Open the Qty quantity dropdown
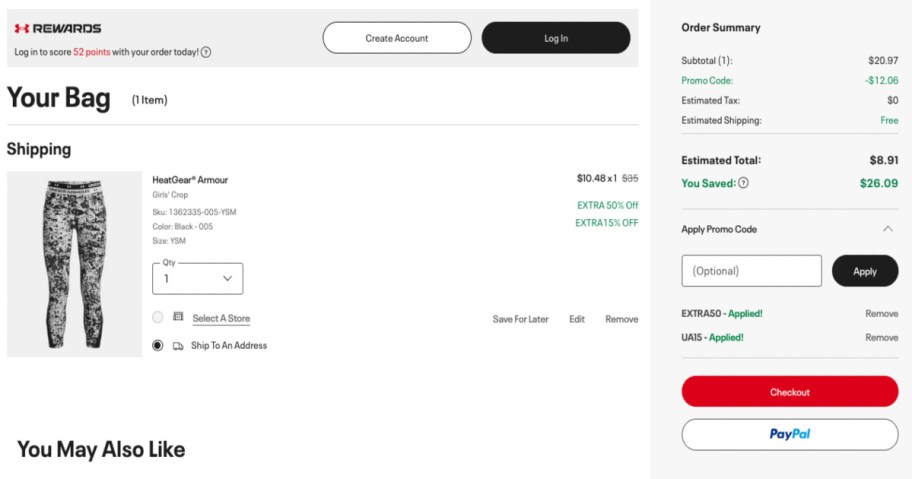The image size is (912, 479). coord(198,278)
